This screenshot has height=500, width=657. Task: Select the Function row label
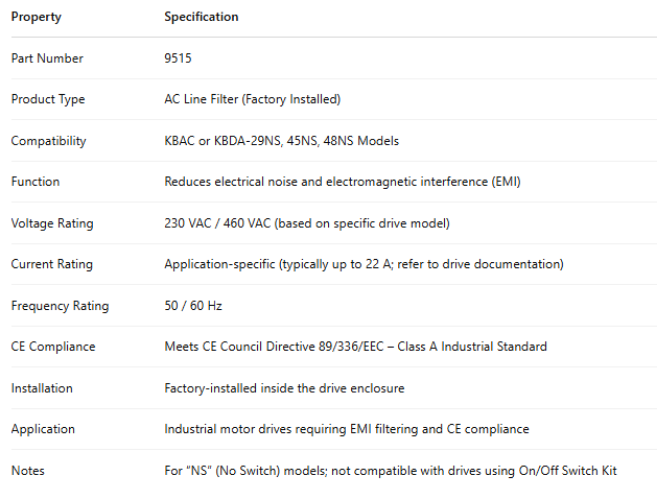[35, 182]
